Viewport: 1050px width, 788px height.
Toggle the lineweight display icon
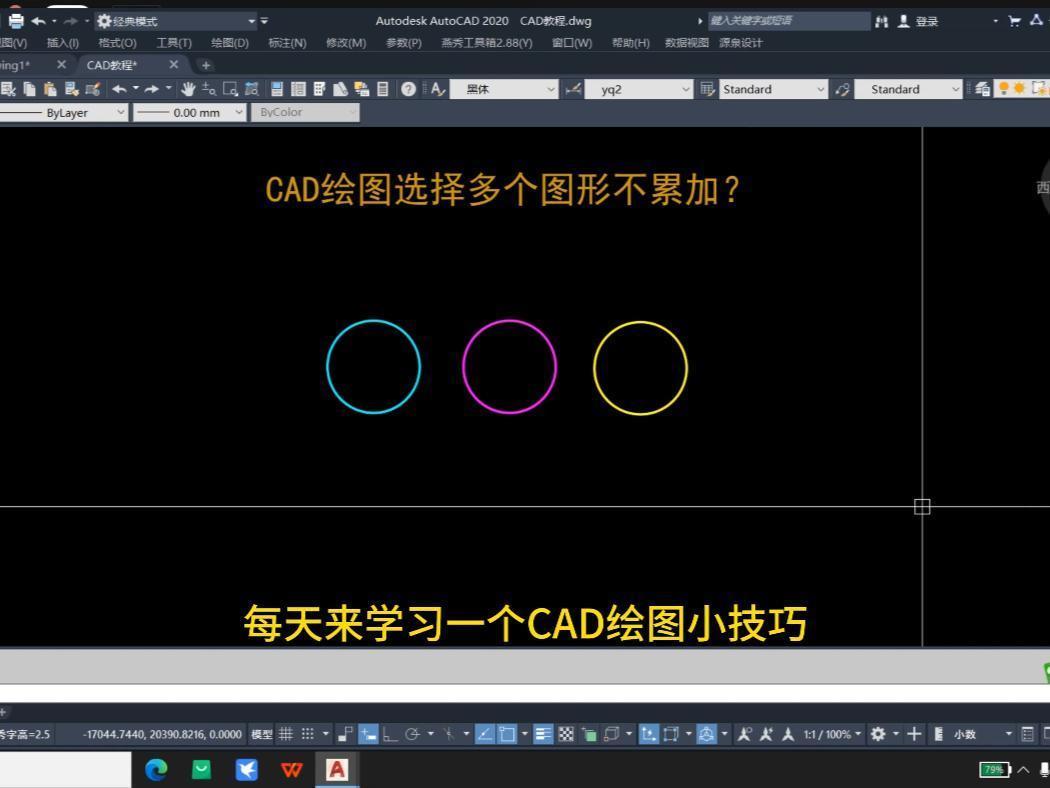541,733
